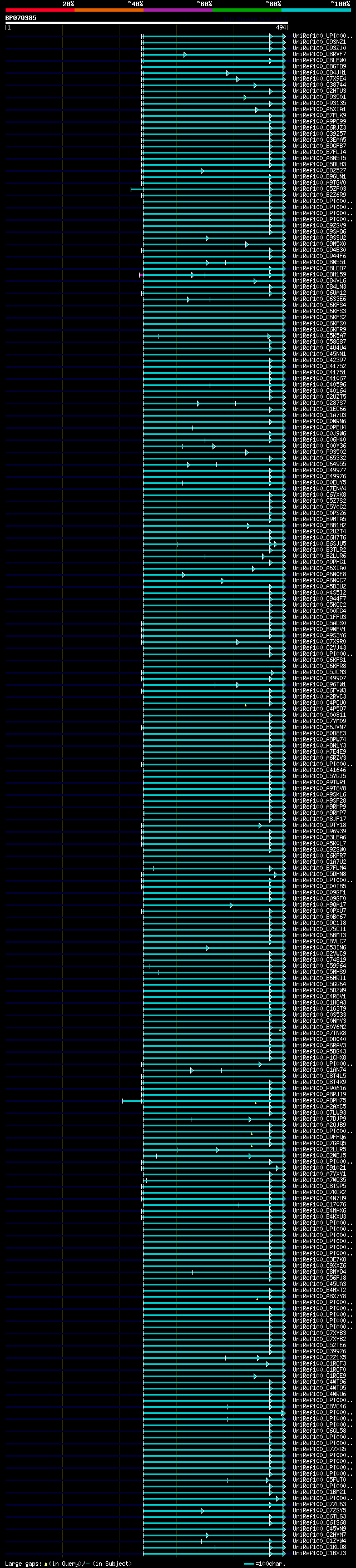Select hit UniRef100_Q93ZJ0
This screenshot has width=356, height=1568.
[319, 48]
